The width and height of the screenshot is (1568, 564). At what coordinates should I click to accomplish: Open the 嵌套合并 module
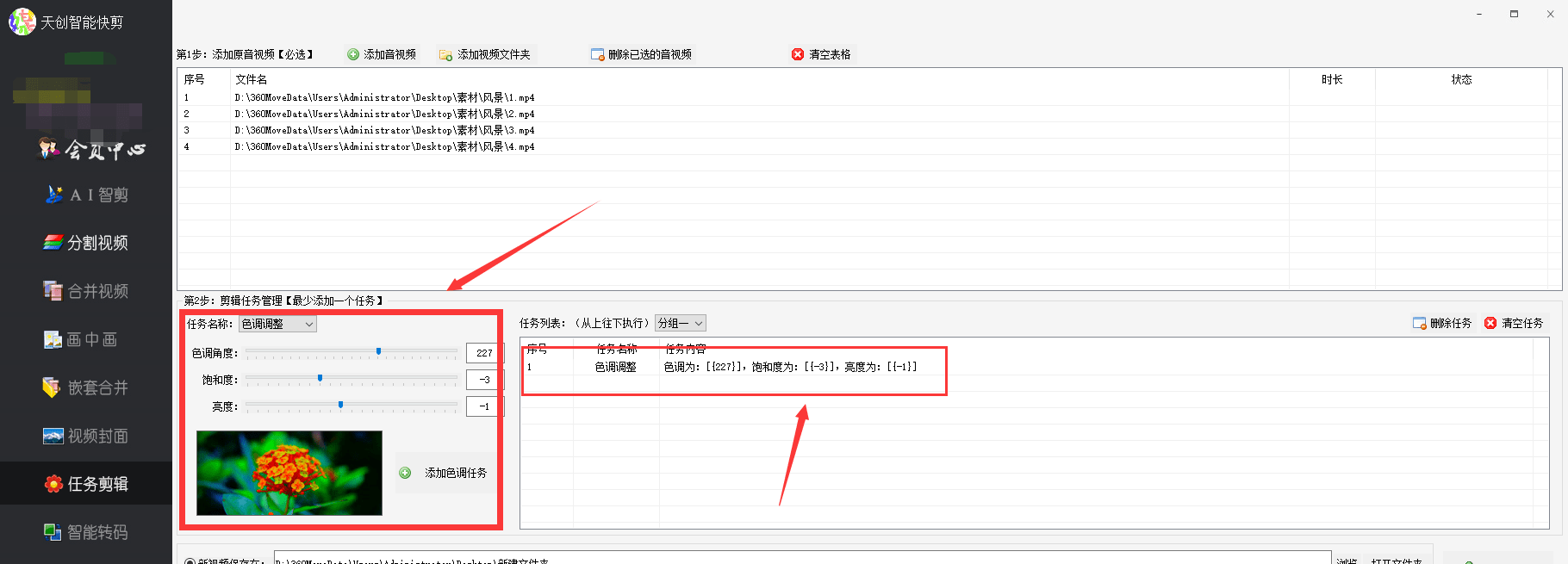[86, 387]
